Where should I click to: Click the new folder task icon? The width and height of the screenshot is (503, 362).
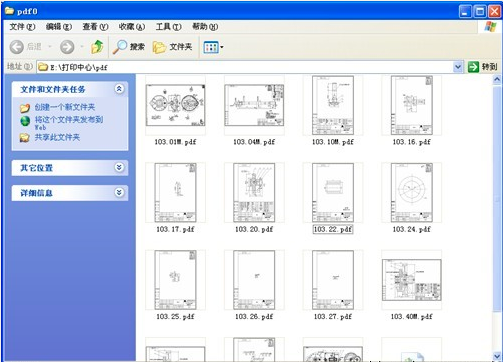click(25, 108)
